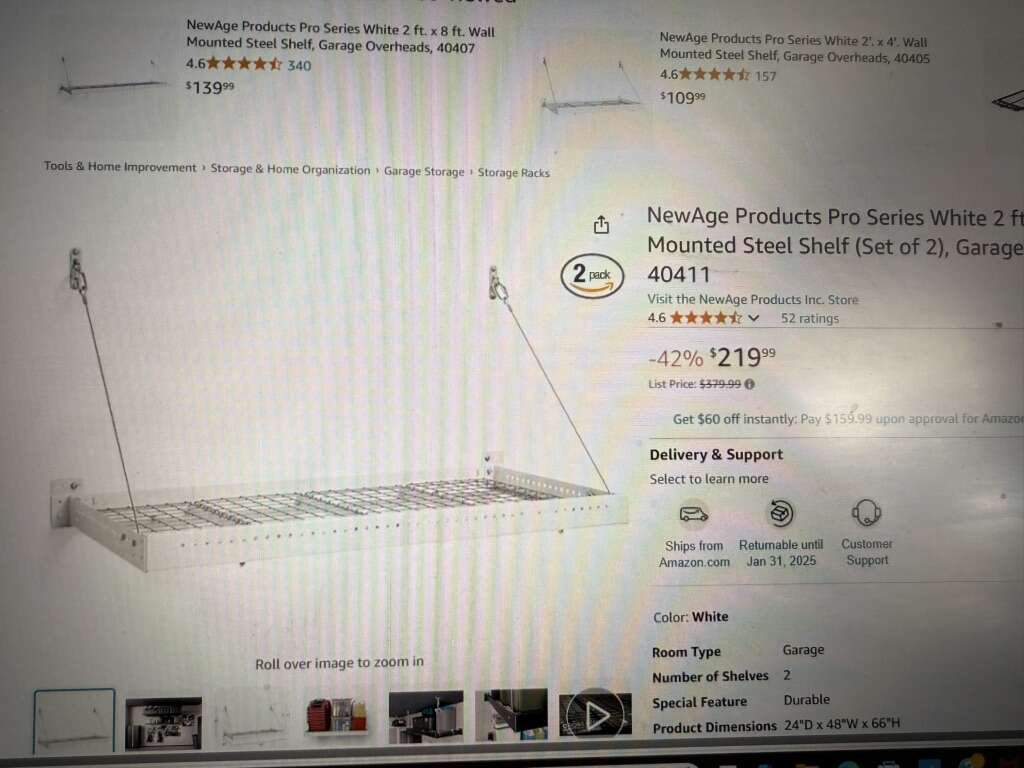Screen dimensions: 1024x768
Task: Open the 52 ratings link
Action: [810, 318]
